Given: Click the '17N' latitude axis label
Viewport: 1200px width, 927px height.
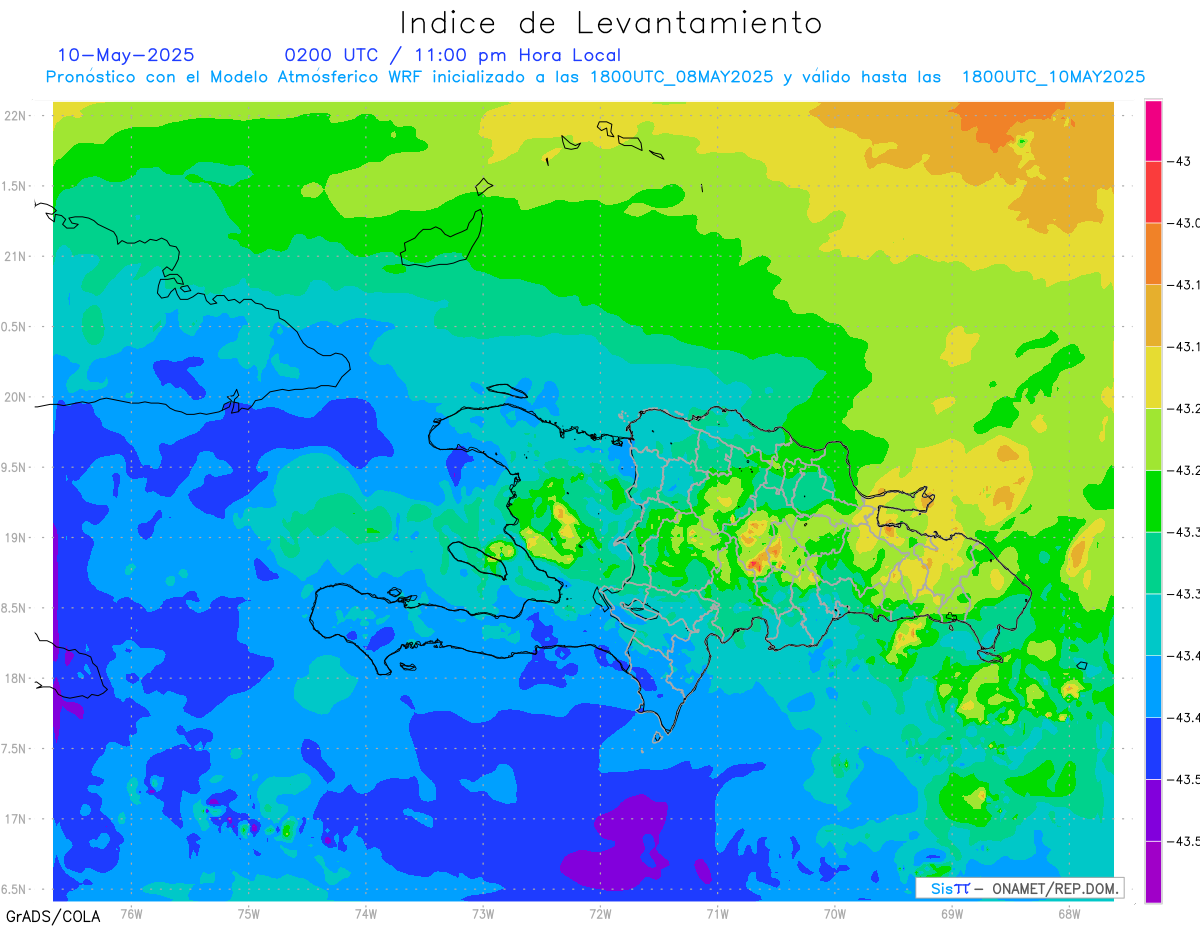Looking at the screenshot, I should (16, 819).
